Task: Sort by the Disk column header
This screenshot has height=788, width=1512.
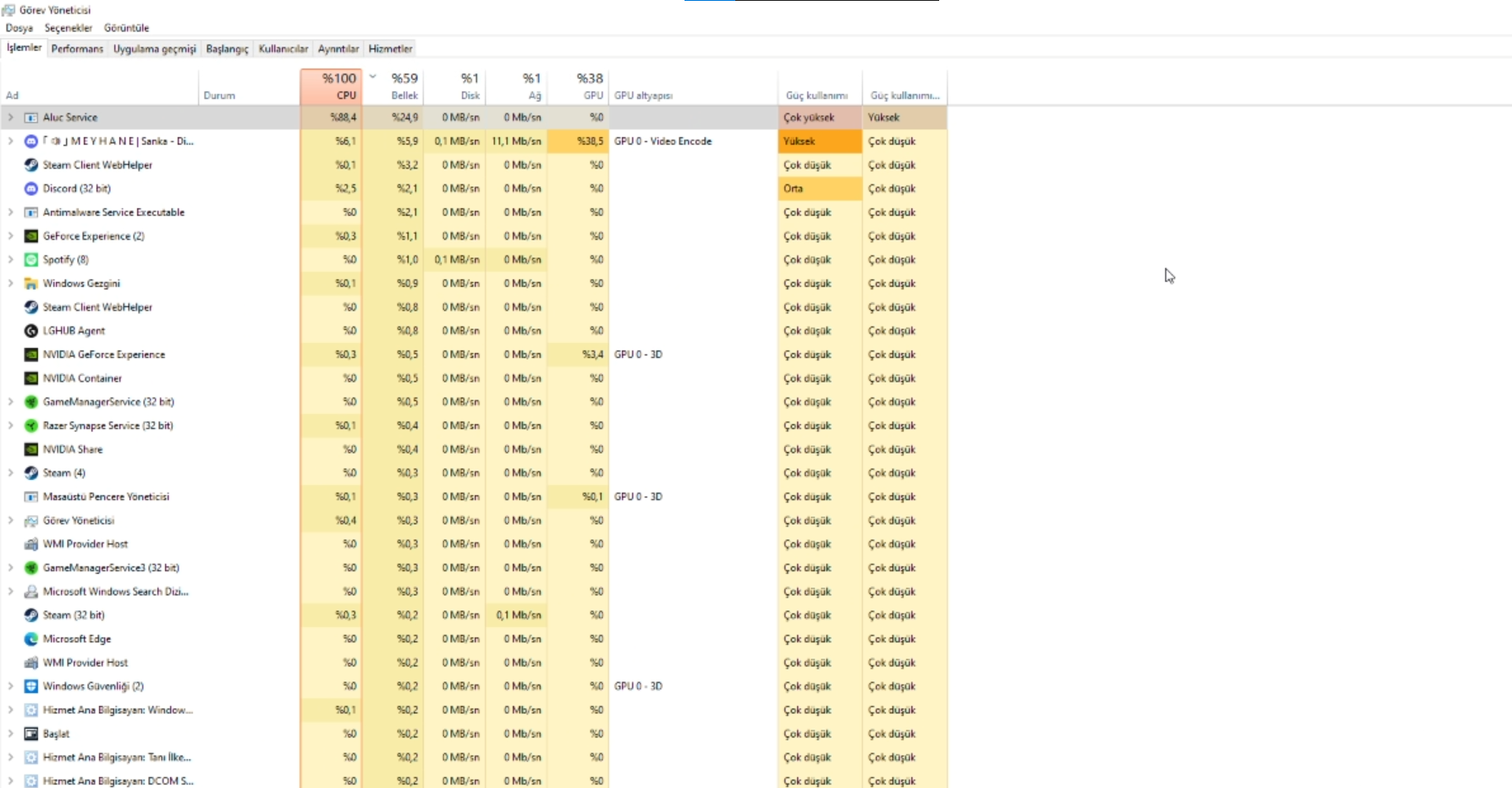Action: coord(454,86)
